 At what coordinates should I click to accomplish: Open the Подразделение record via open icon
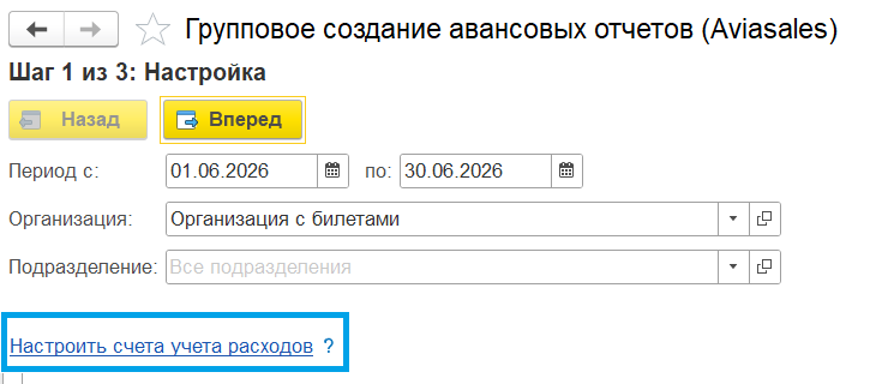[764, 267]
